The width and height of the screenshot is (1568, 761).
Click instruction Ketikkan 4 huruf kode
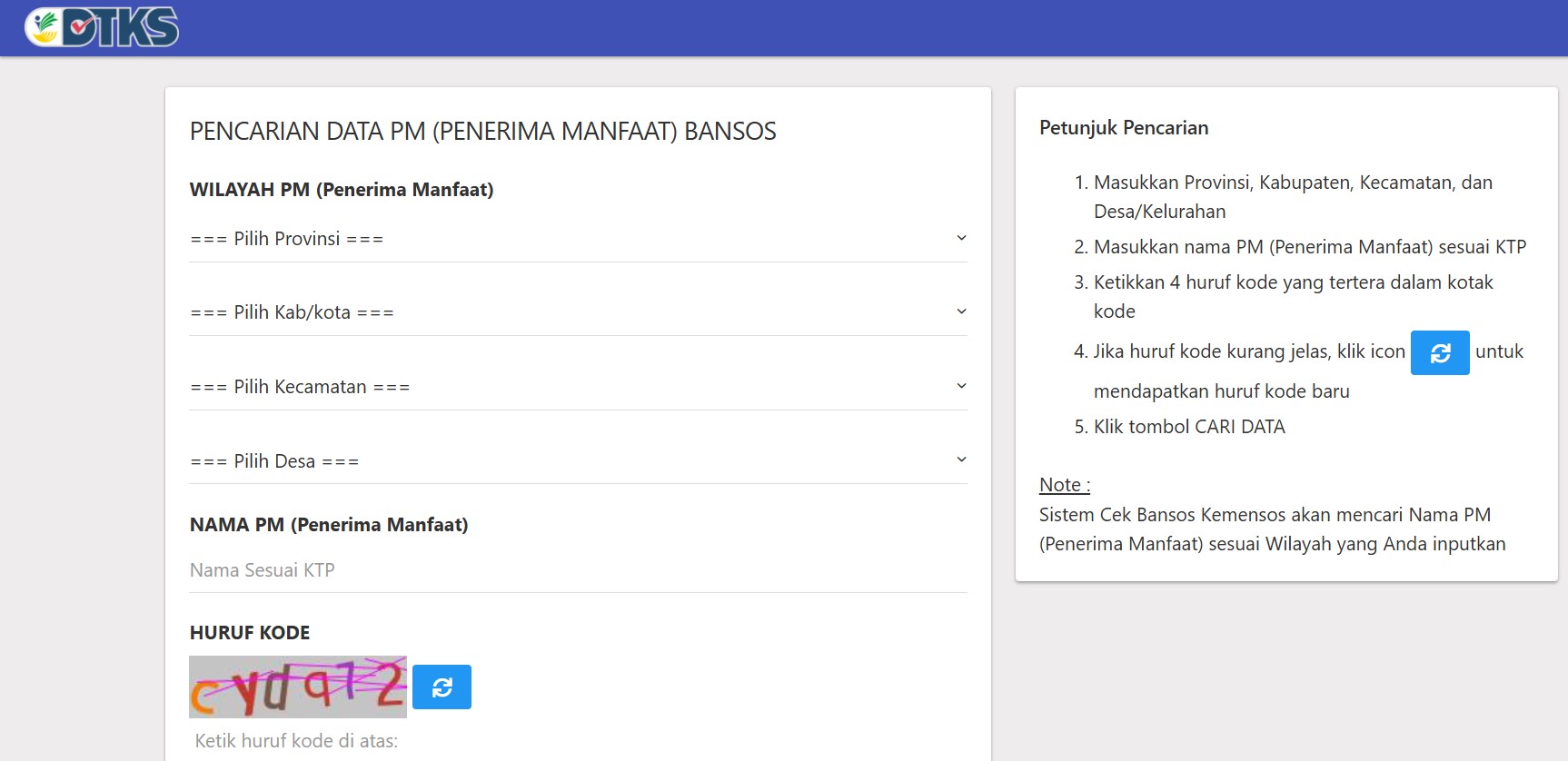(1294, 297)
